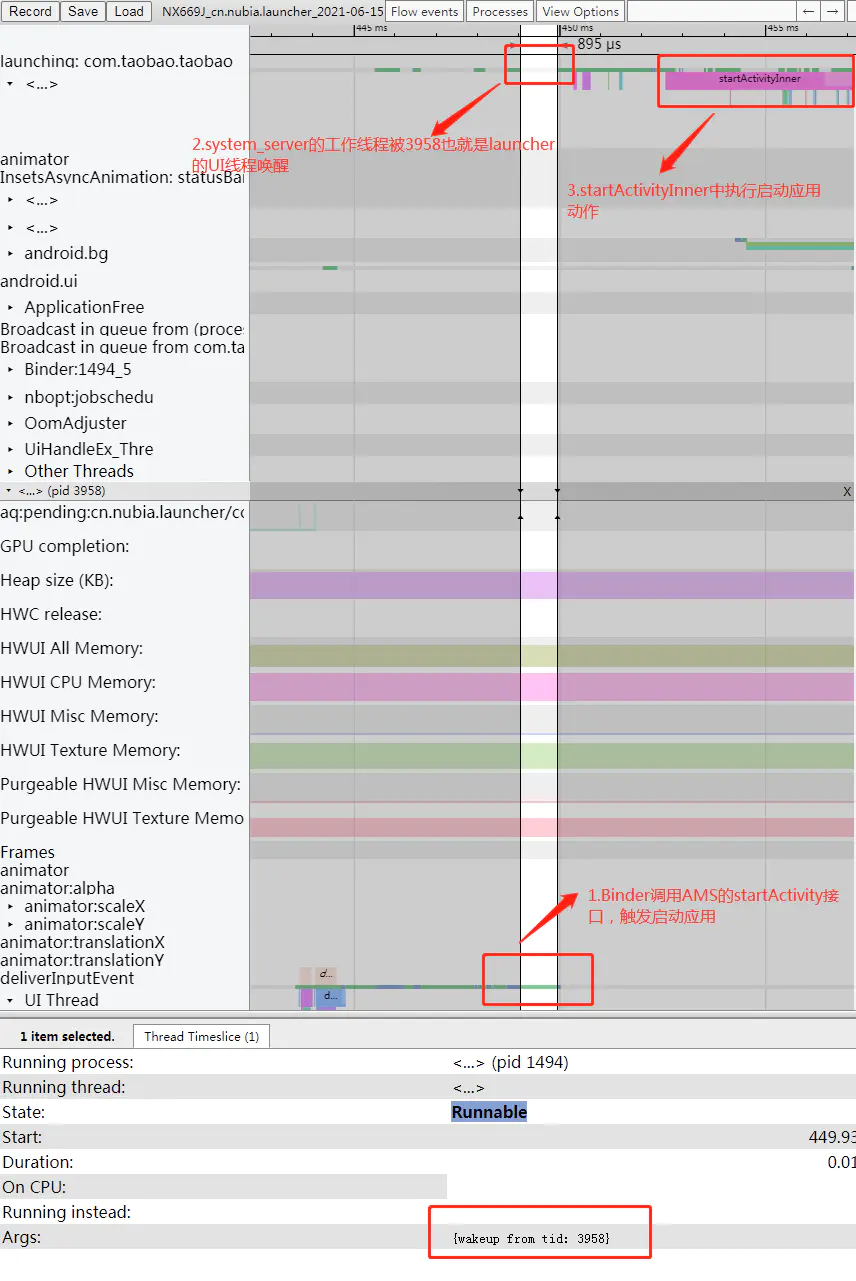Click the android.ui track label
856x1281 pixels.
[39, 281]
